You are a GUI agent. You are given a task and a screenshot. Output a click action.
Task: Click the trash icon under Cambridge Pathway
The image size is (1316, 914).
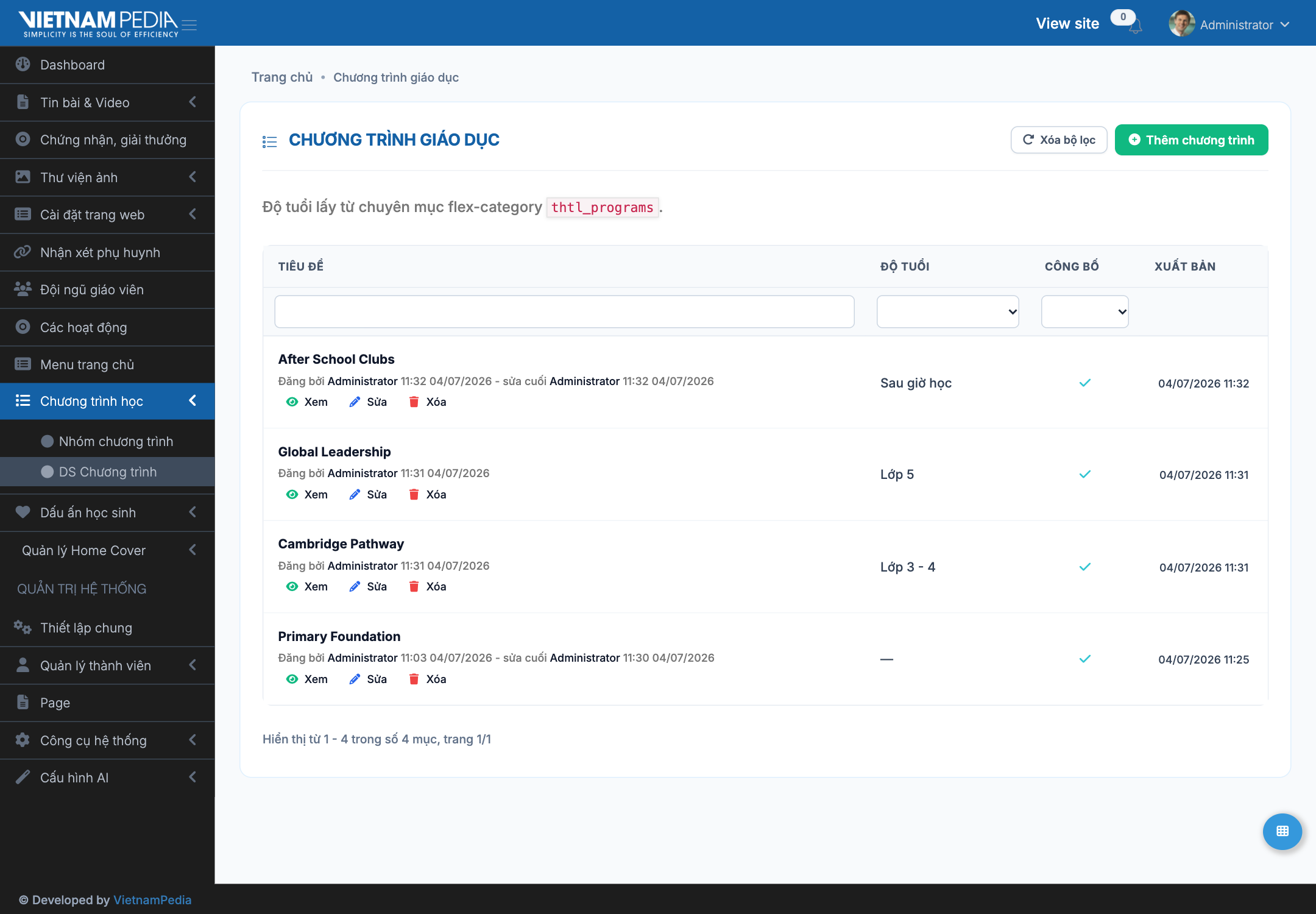click(414, 587)
